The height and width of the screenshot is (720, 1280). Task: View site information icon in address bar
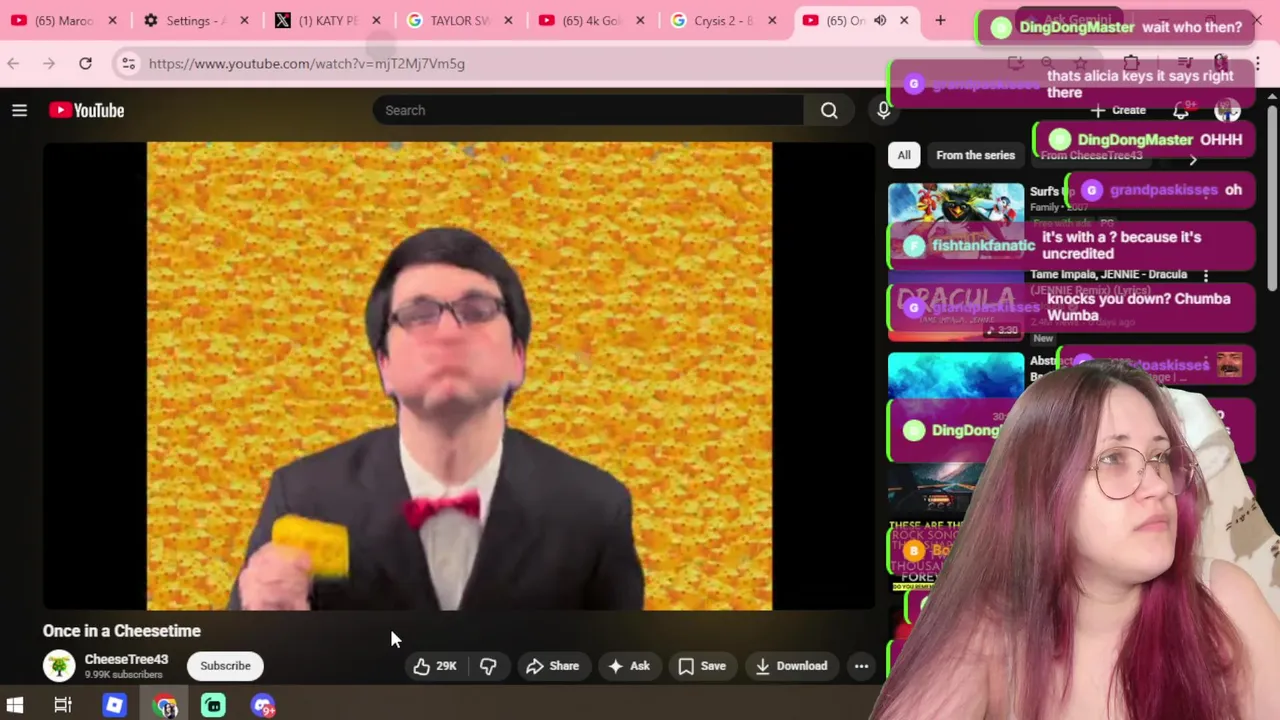click(128, 63)
